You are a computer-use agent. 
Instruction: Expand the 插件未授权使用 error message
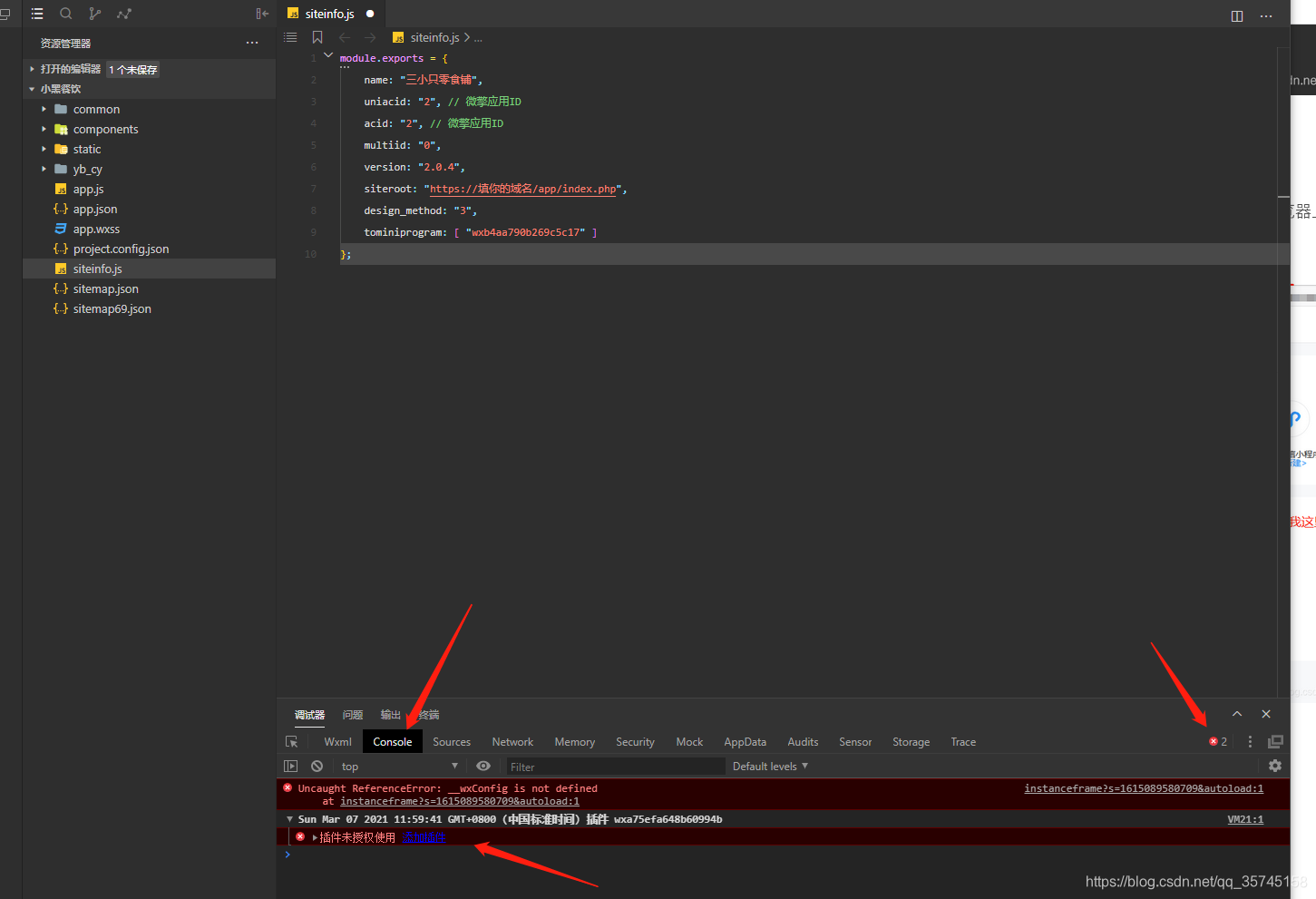pyautogui.click(x=315, y=837)
